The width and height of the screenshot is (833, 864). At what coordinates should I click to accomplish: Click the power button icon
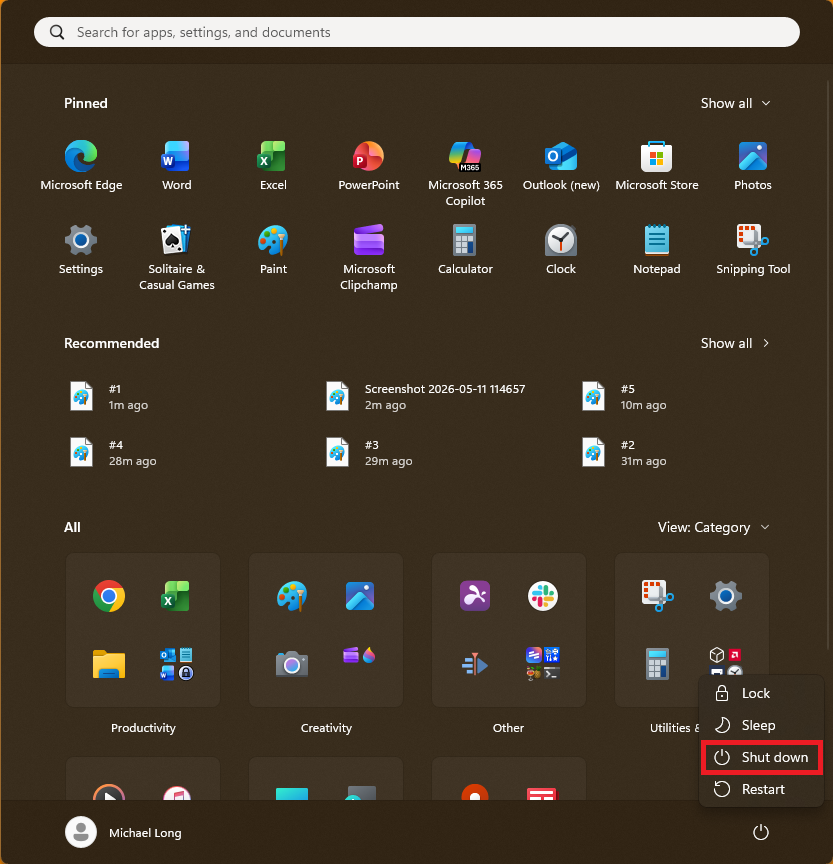[760, 832]
